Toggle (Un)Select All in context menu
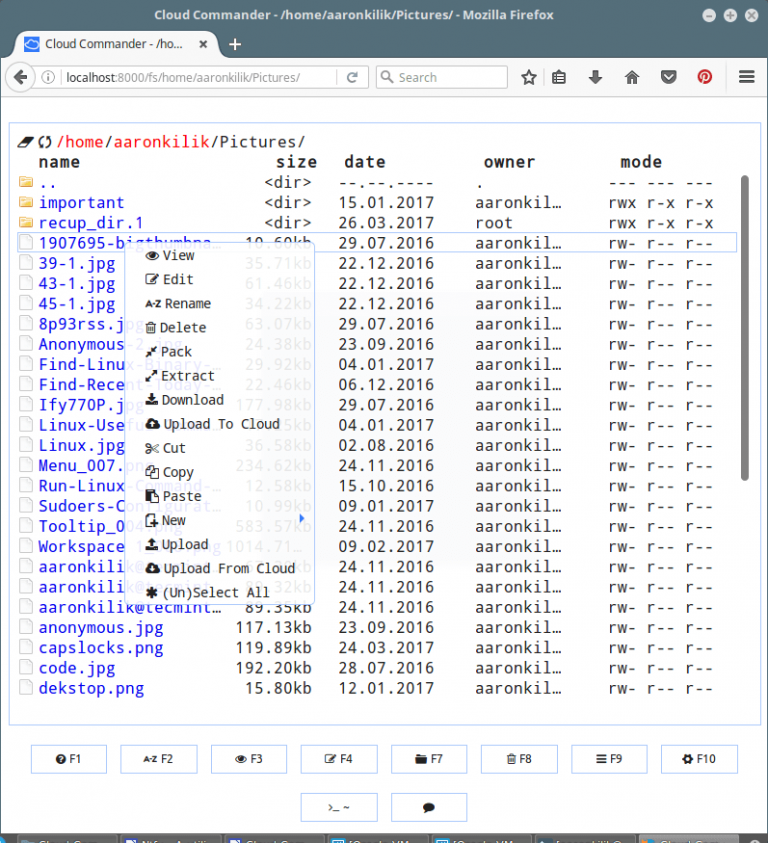The width and height of the screenshot is (768, 843). [214, 592]
